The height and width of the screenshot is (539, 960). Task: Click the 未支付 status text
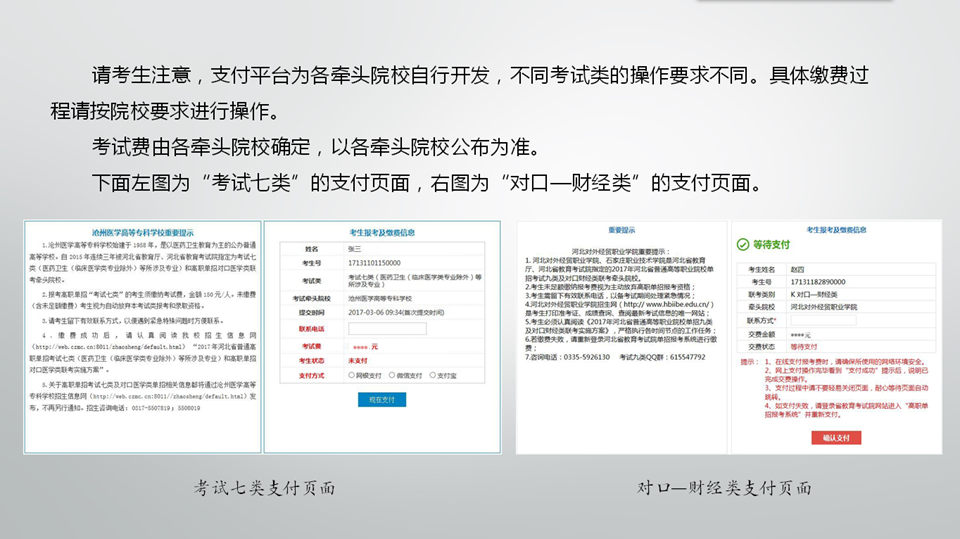click(358, 360)
